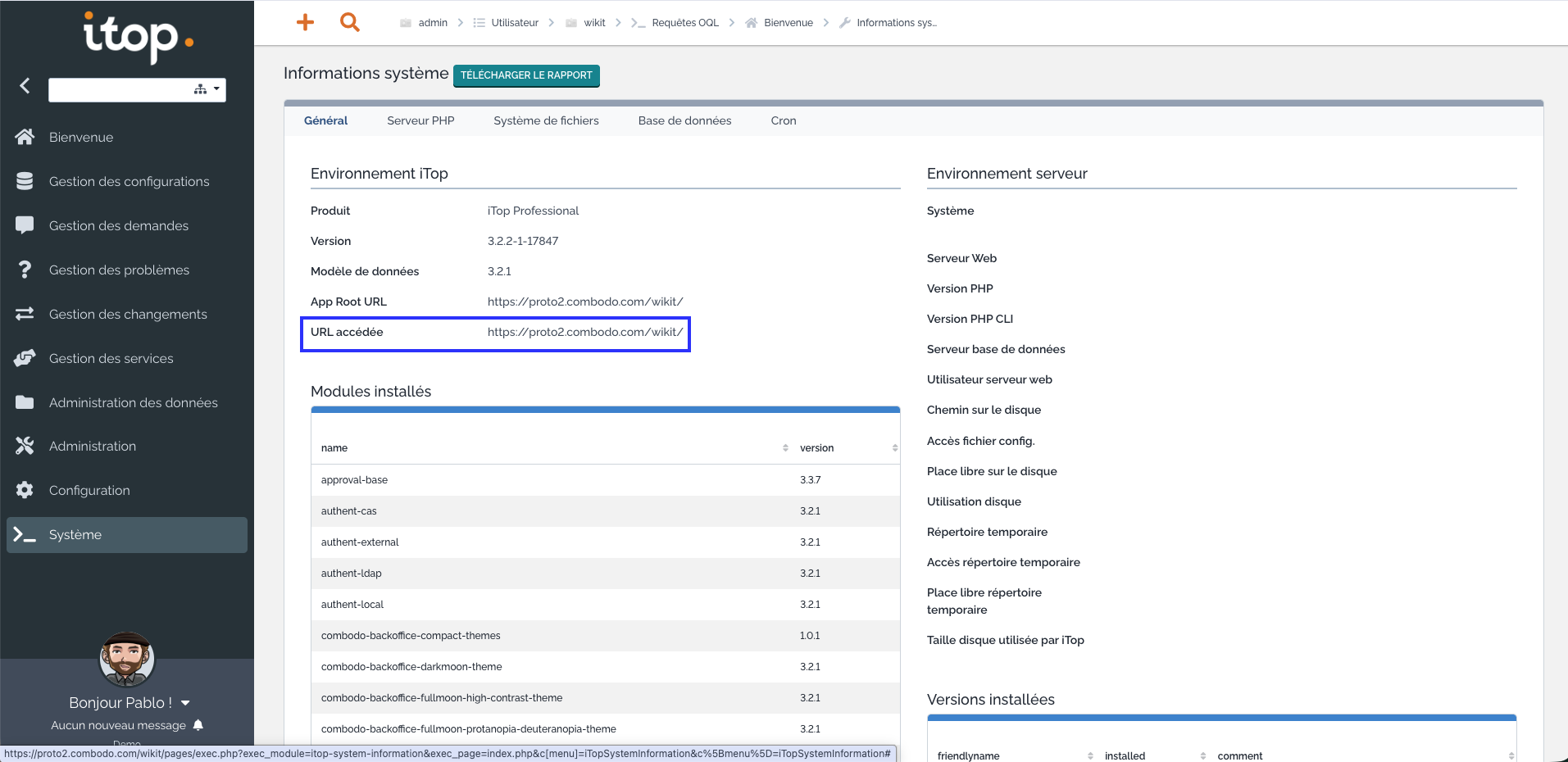1568x762 pixels.
Task: Click the App Root URL value
Action: pos(585,302)
